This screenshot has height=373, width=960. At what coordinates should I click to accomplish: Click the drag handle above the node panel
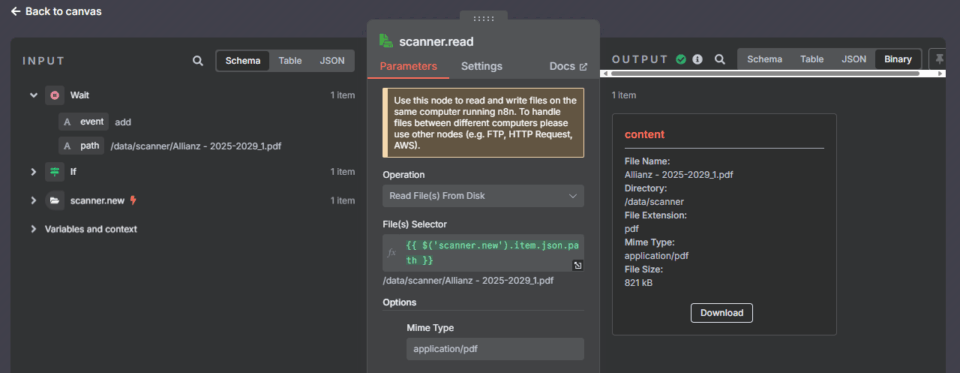(483, 19)
